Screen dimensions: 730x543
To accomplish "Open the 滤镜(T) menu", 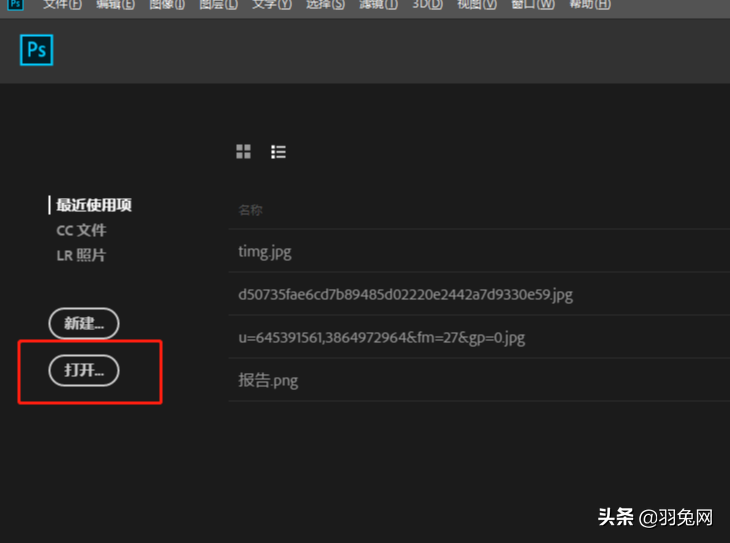I will tap(379, 5).
